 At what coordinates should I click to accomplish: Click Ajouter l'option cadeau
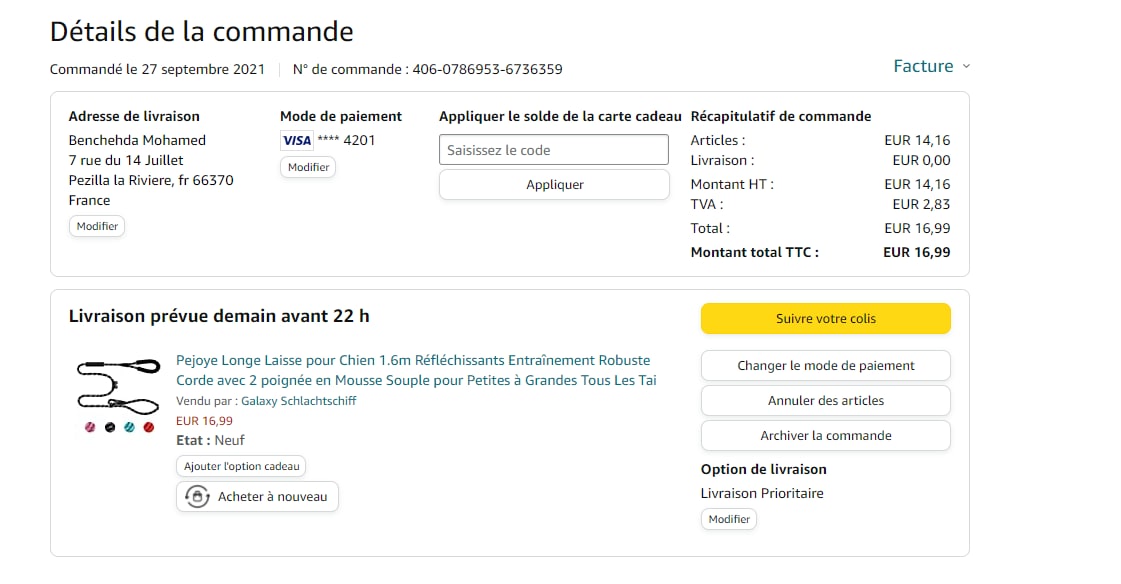241,467
